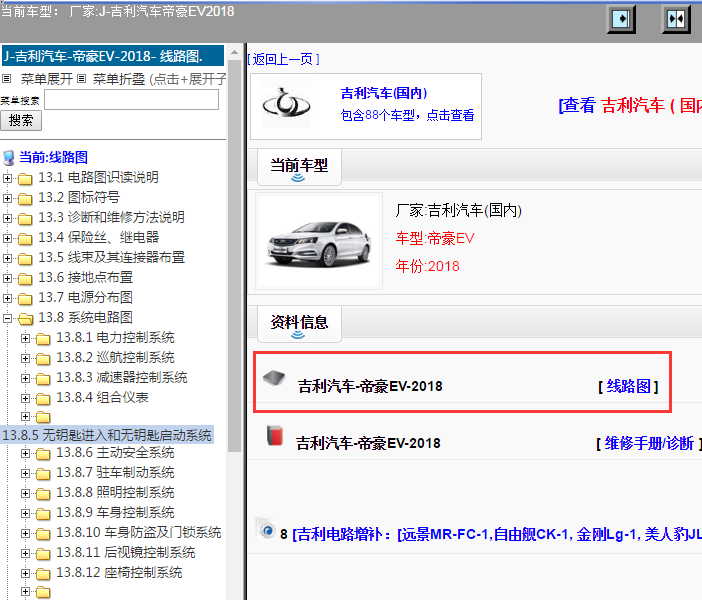Screen dimensions: 702x600
Task: Click the 菜单搜索 input field
Action: (131, 99)
